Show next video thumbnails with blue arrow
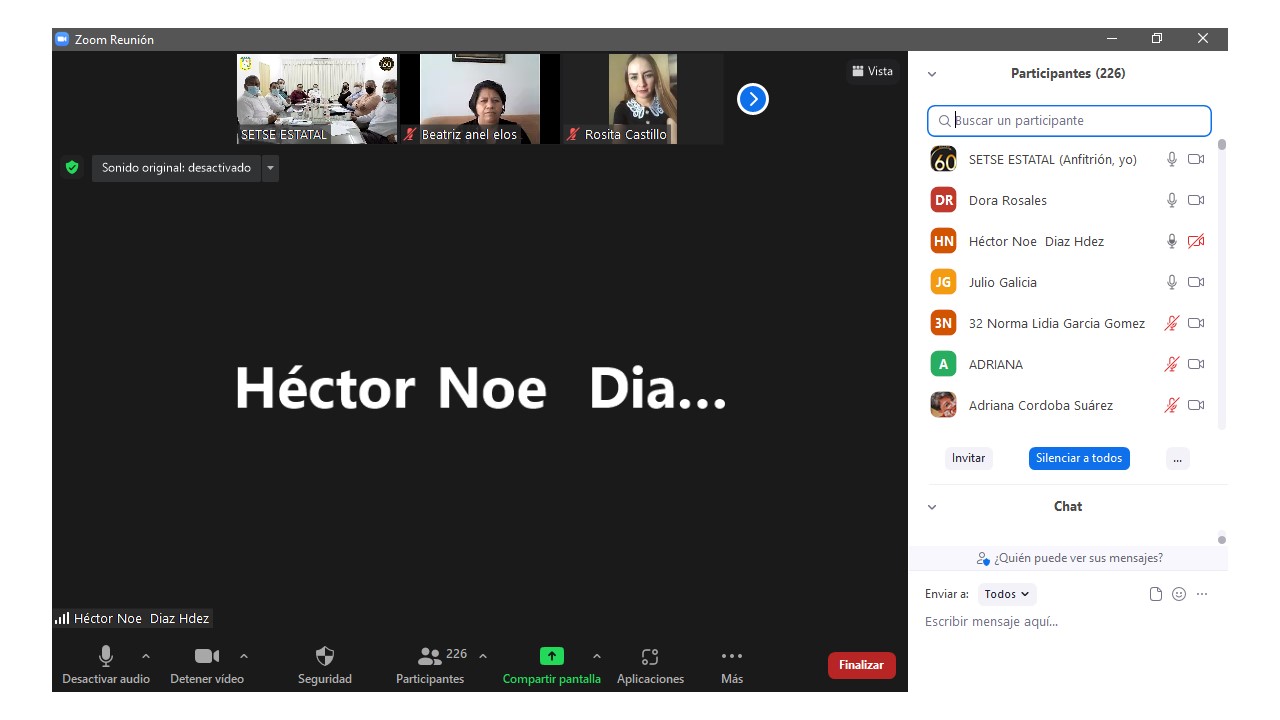This screenshot has height=720, width=1280. tap(753, 99)
